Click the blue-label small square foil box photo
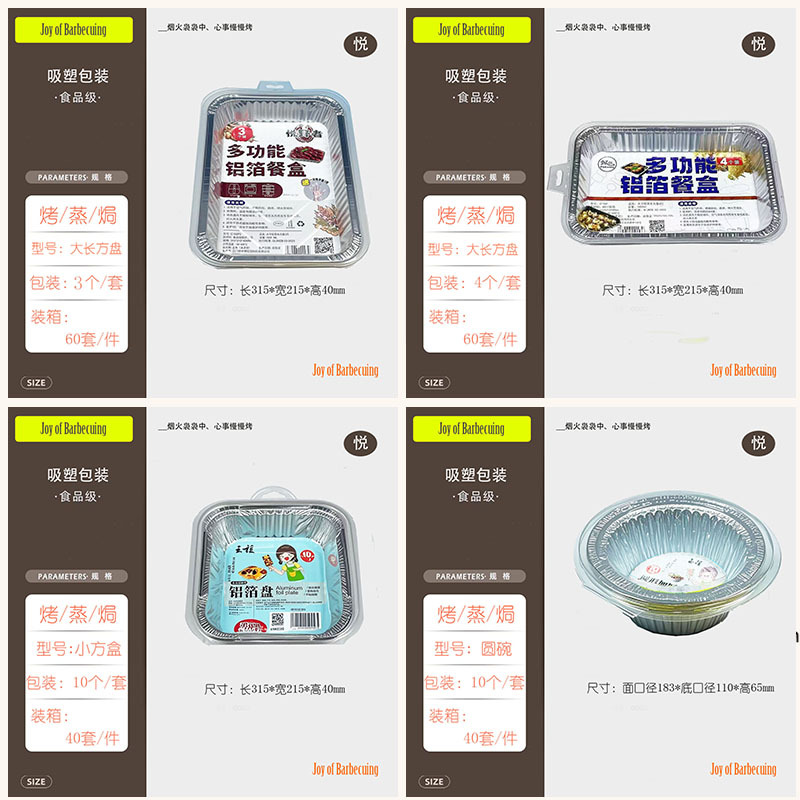Viewport: 800px width, 800px height. click(276, 566)
